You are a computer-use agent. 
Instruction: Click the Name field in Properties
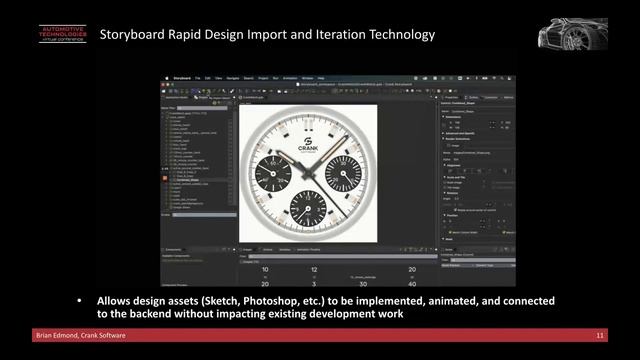(x=482, y=111)
